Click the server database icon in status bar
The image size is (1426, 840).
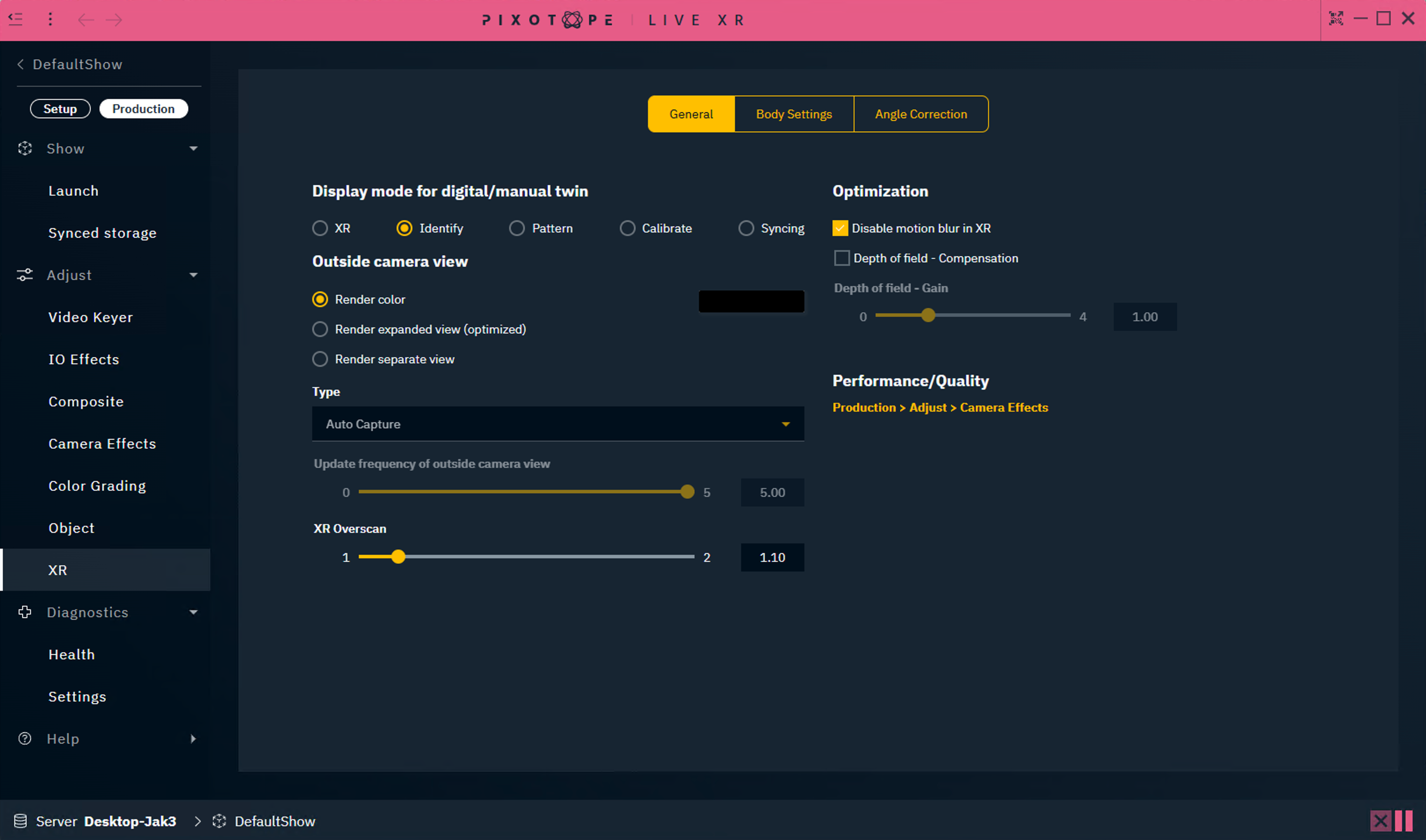pyautogui.click(x=20, y=821)
